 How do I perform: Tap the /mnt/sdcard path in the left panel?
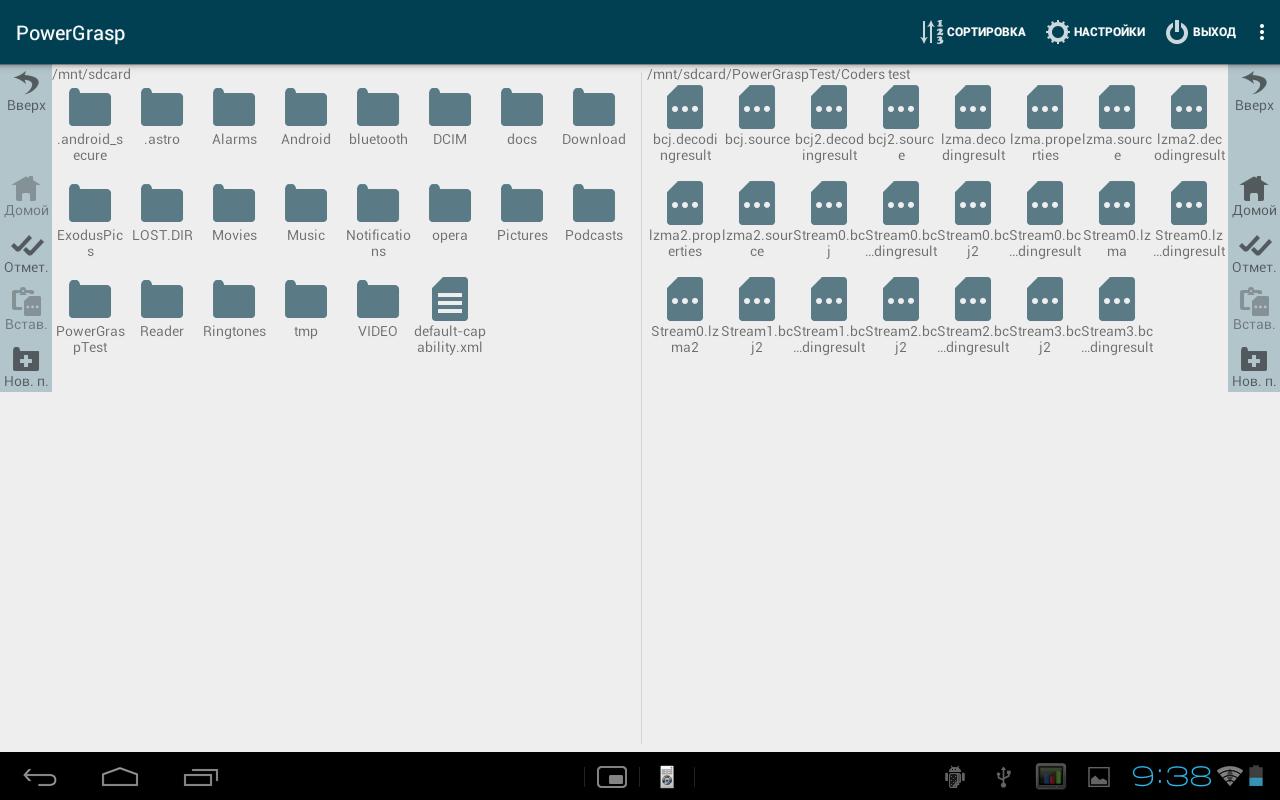pos(91,74)
